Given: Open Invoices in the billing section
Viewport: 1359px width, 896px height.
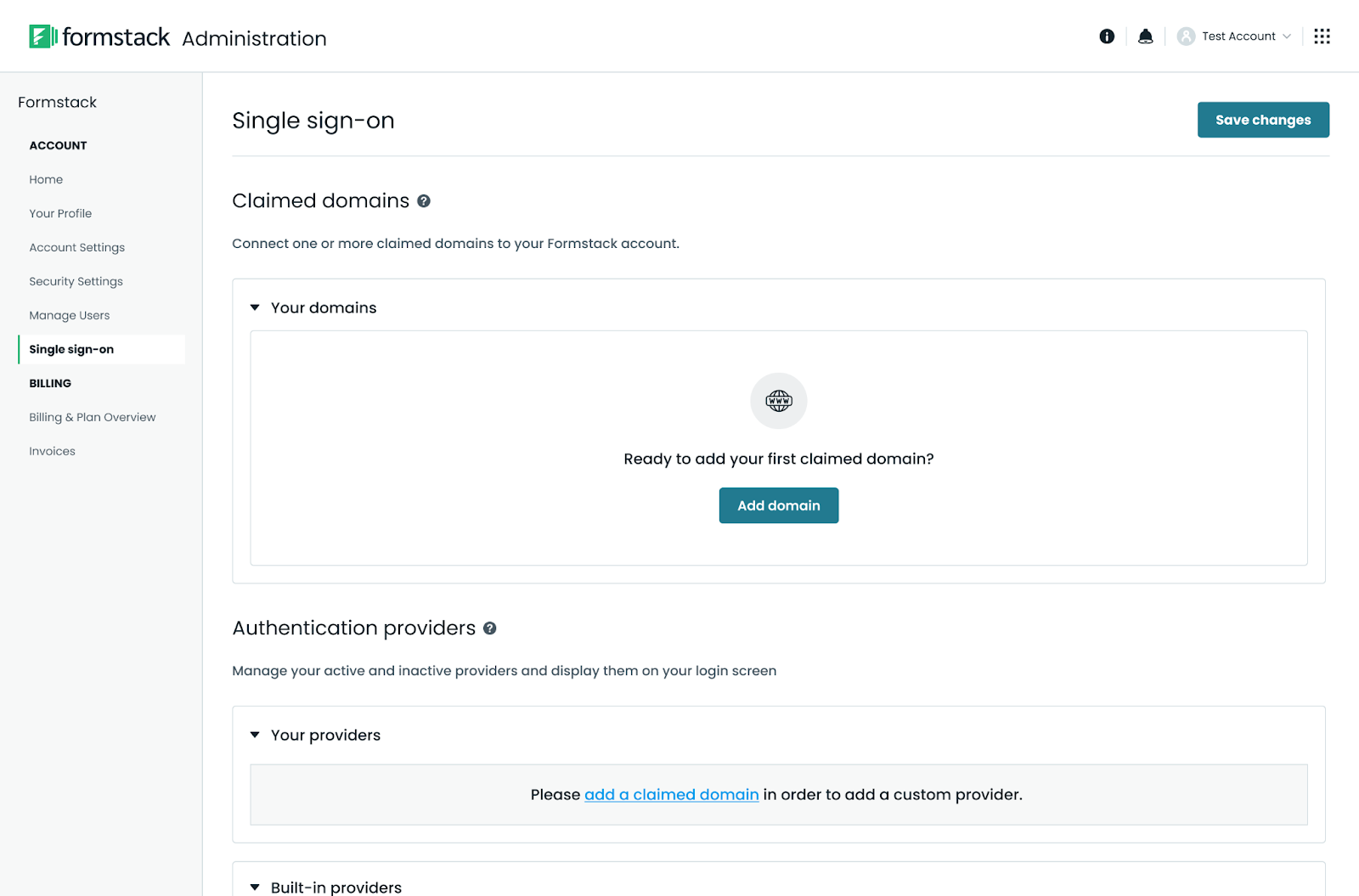Looking at the screenshot, I should click(53, 451).
